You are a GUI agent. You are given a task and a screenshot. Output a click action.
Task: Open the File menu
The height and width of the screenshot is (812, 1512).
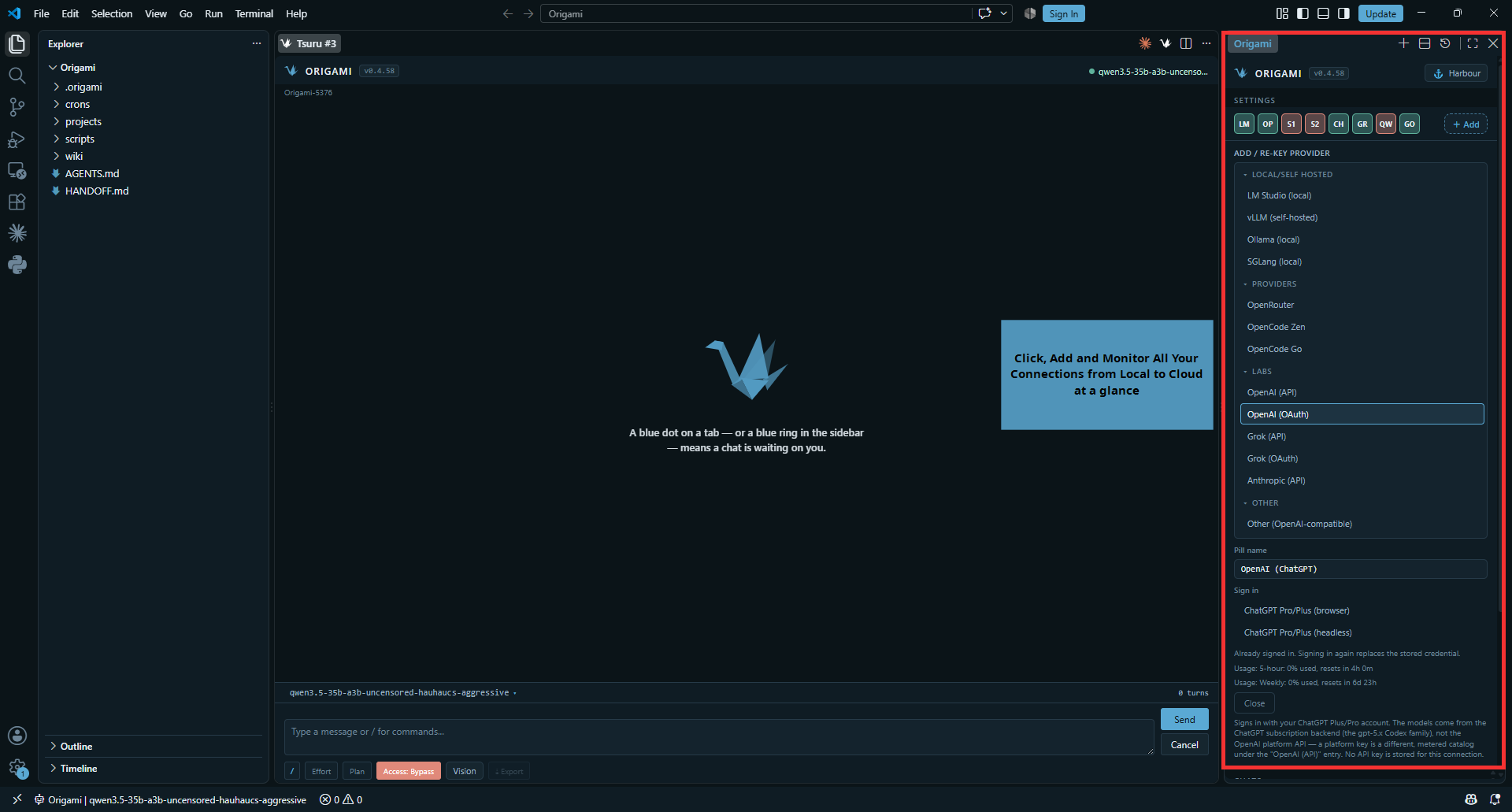point(42,13)
